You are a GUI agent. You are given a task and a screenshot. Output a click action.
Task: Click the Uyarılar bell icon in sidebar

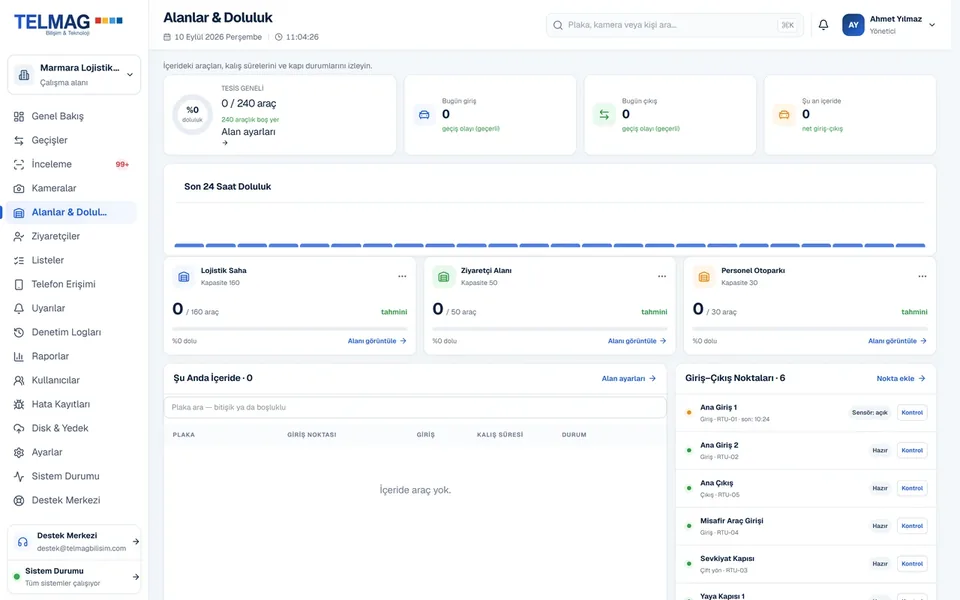[x=19, y=309]
